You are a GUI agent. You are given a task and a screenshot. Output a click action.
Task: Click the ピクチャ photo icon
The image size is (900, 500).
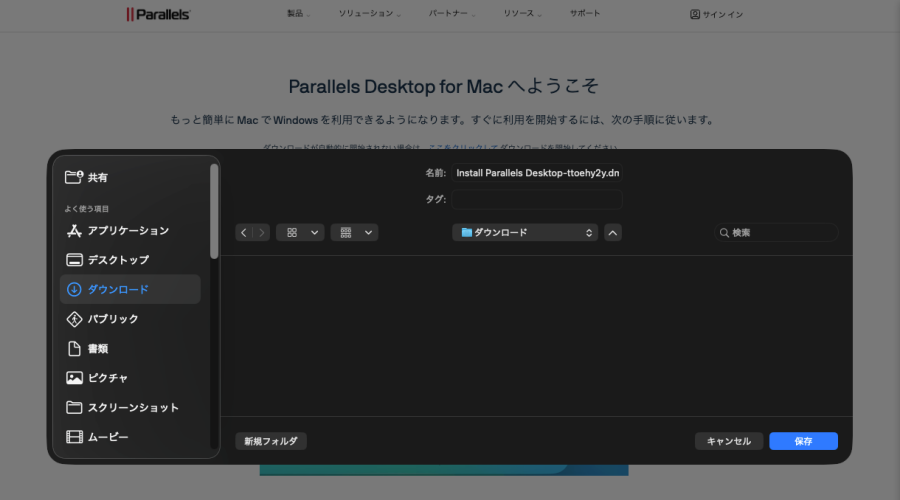pos(74,378)
